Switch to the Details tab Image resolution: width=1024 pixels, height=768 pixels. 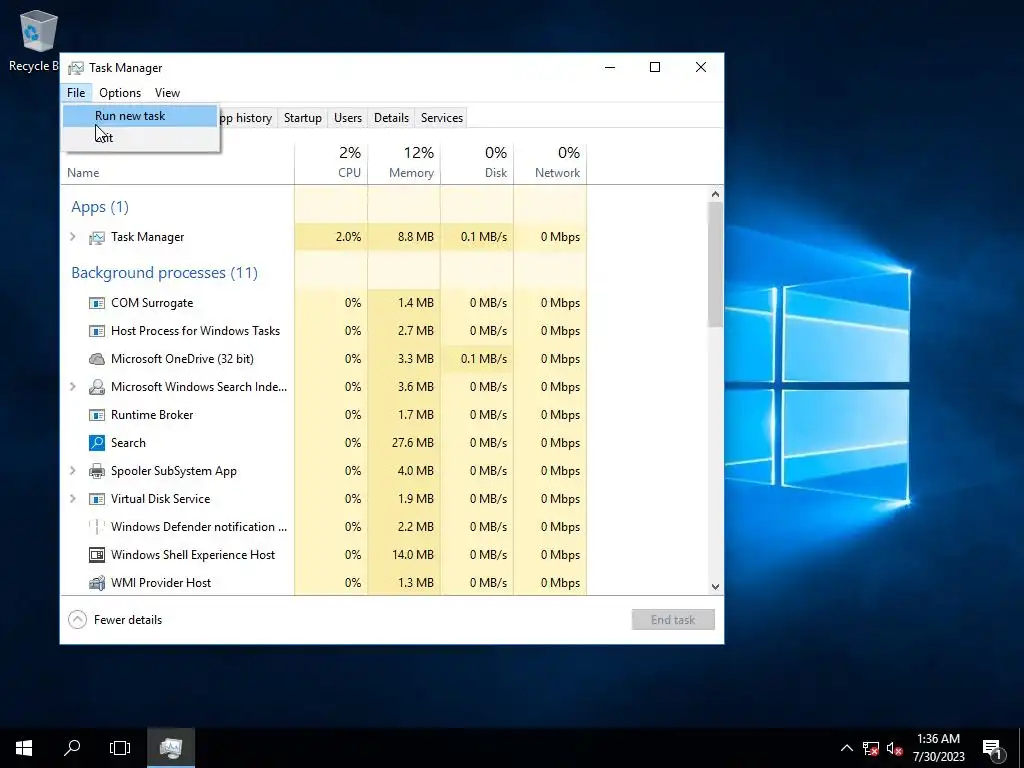point(392,118)
